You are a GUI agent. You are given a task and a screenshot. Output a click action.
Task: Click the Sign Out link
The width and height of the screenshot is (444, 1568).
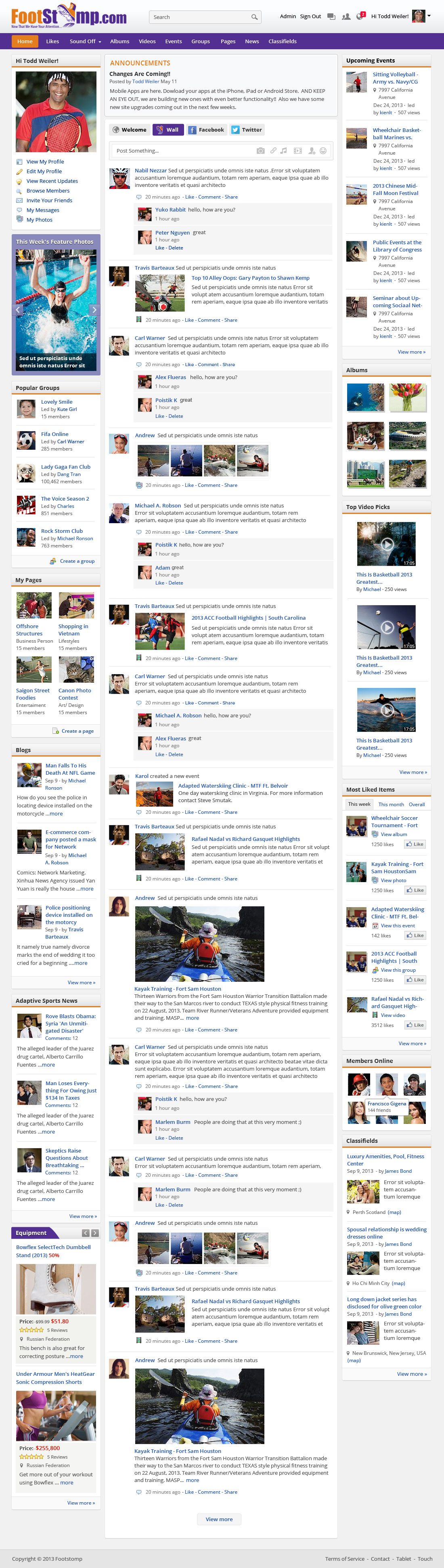tap(310, 17)
